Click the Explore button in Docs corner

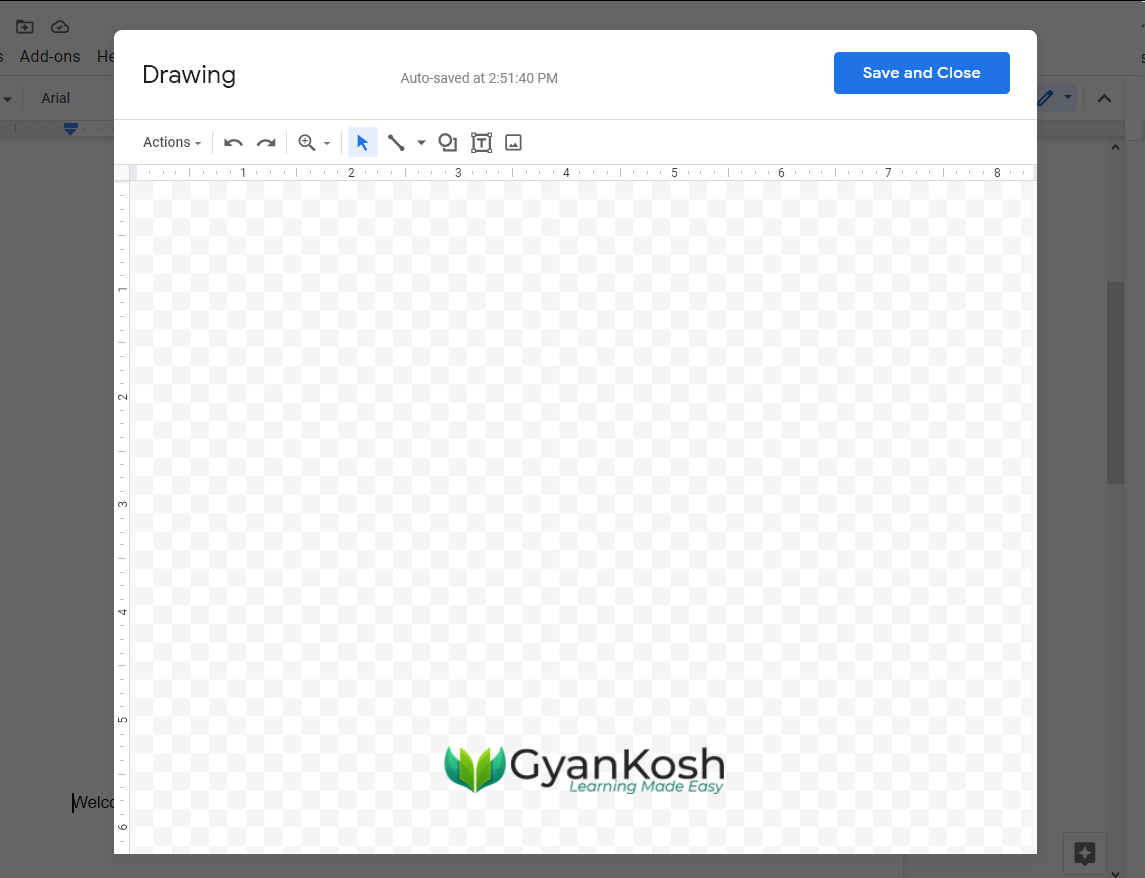click(x=1084, y=853)
